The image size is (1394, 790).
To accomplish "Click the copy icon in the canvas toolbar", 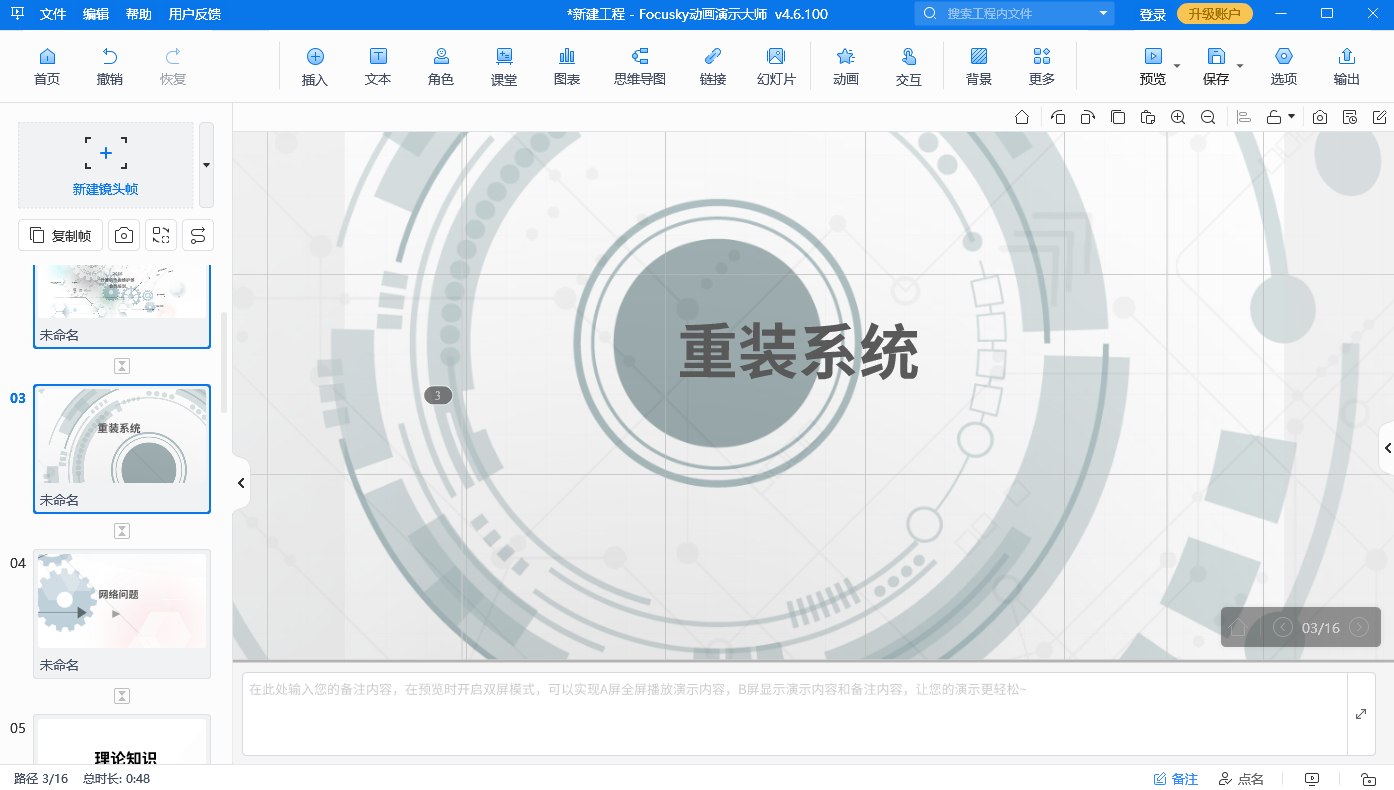I will 1118,117.
